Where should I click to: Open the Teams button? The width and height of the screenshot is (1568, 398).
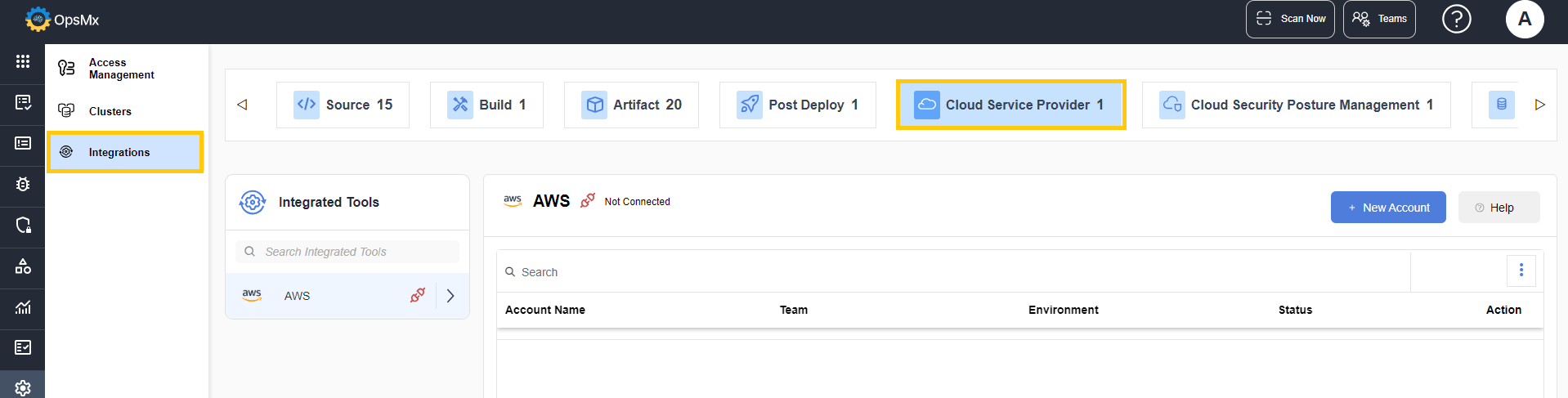click(1378, 19)
